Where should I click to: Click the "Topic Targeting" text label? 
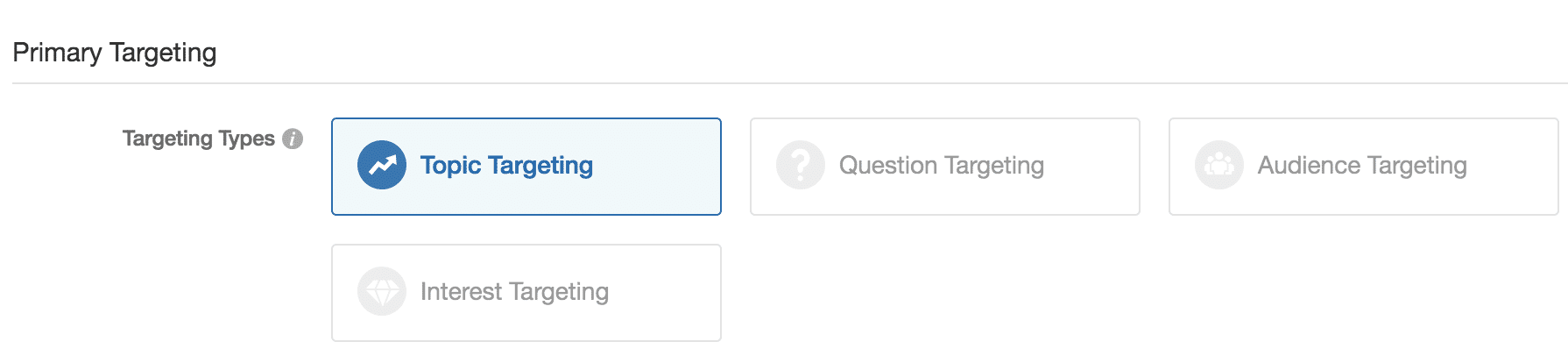click(x=506, y=166)
